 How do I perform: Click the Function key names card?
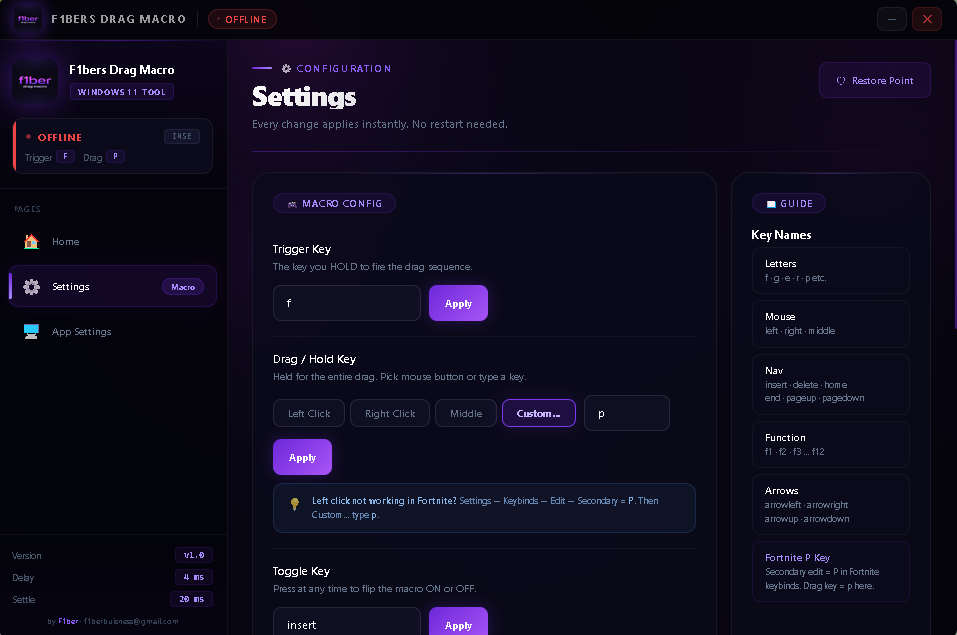click(x=831, y=444)
